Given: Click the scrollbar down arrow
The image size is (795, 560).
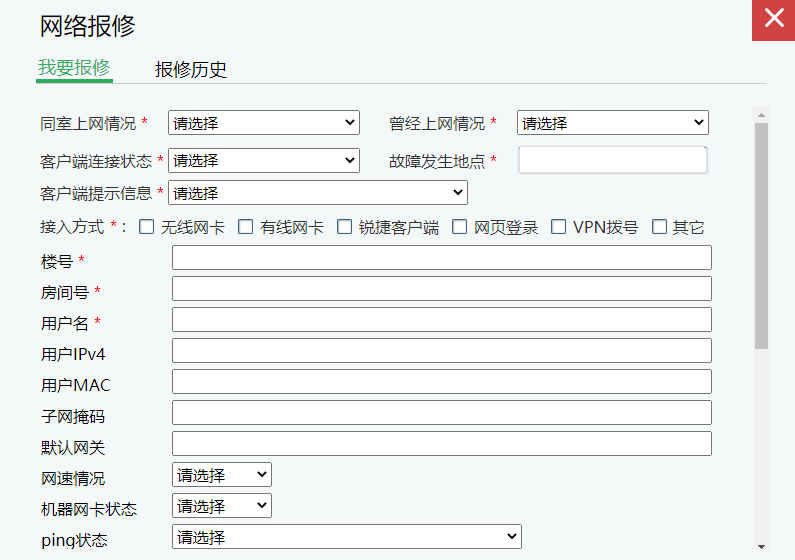Looking at the screenshot, I should [761, 546].
